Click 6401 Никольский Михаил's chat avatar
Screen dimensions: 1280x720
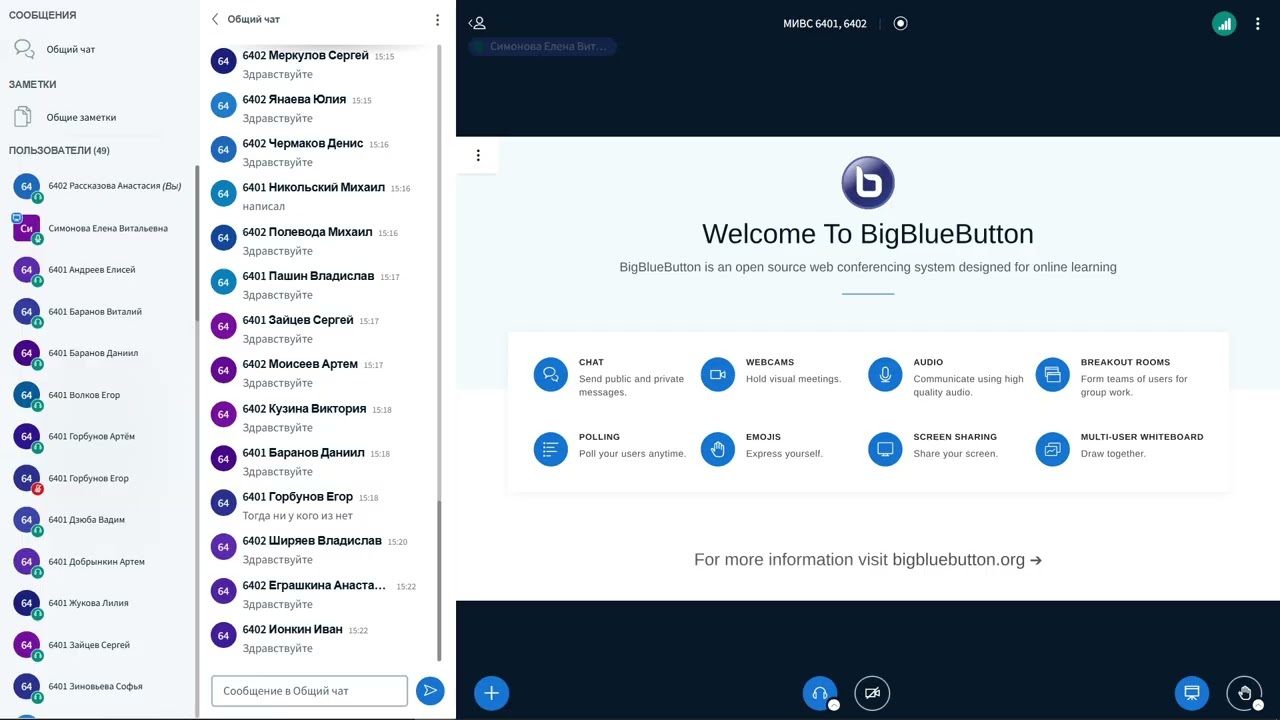pos(223,194)
